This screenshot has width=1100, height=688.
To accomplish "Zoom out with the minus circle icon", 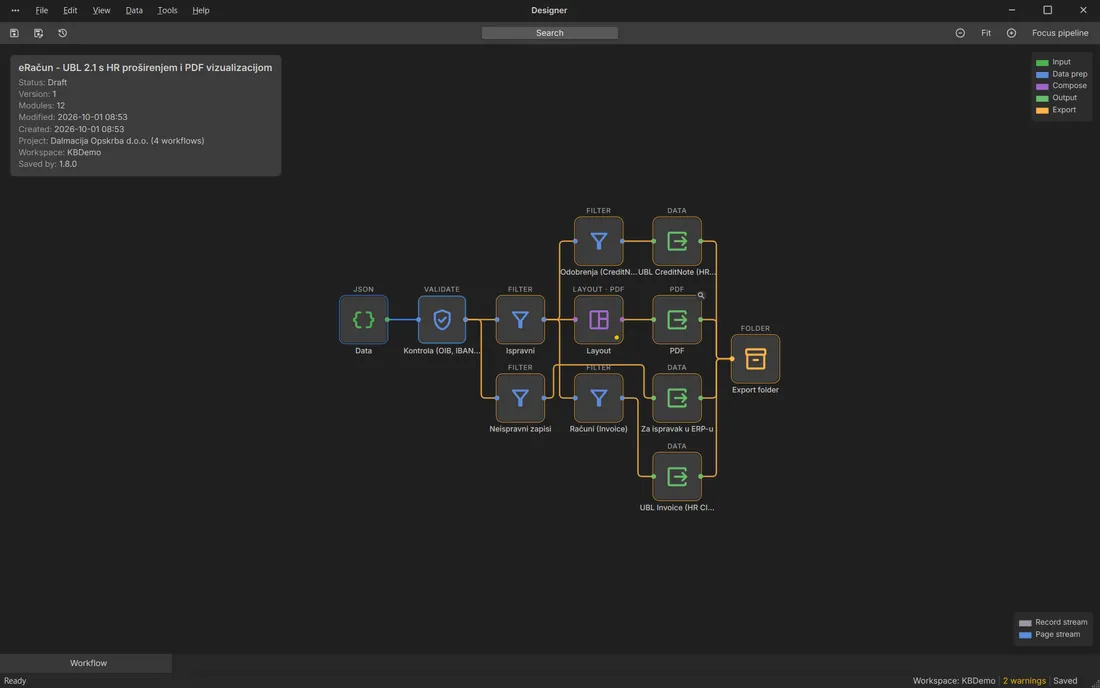I will coord(960,33).
